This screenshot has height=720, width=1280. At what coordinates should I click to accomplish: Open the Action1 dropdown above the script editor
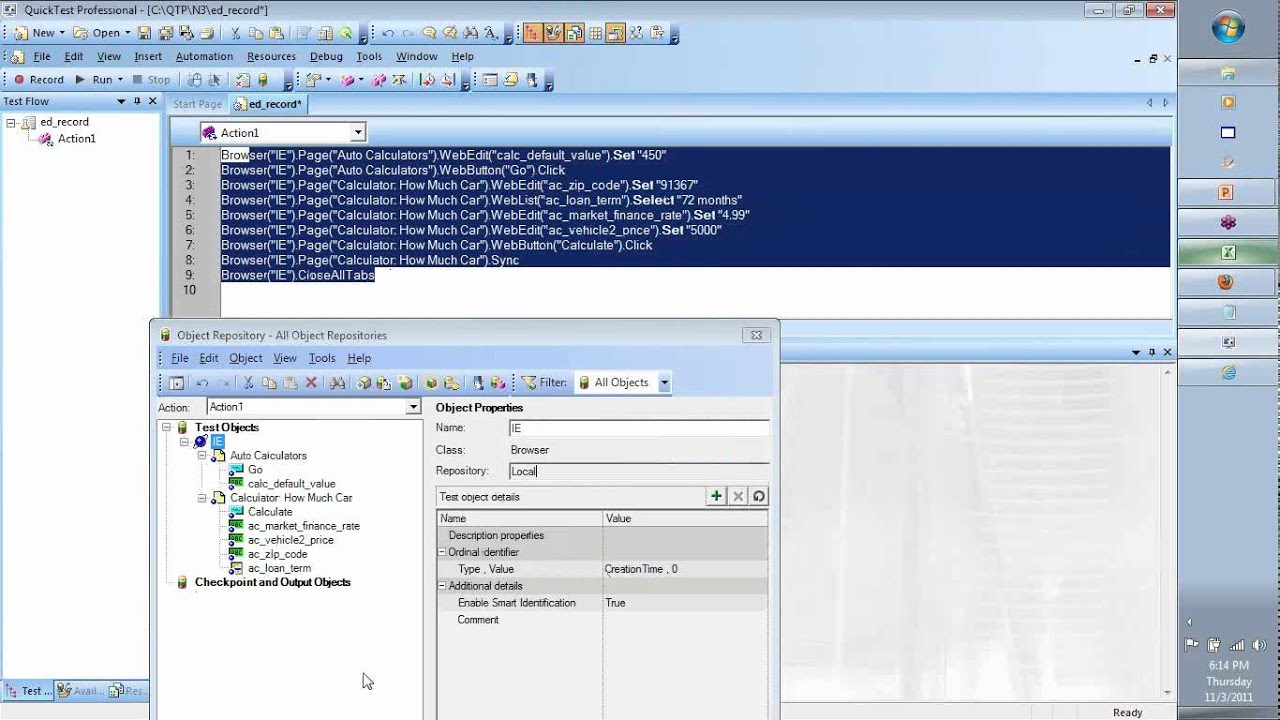[358, 132]
